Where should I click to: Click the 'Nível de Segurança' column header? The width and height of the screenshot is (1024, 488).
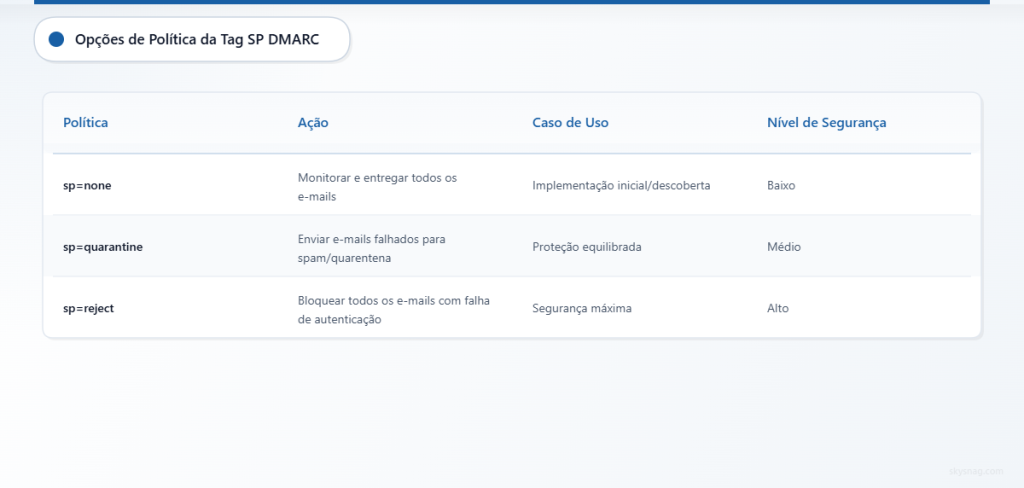[x=826, y=123]
